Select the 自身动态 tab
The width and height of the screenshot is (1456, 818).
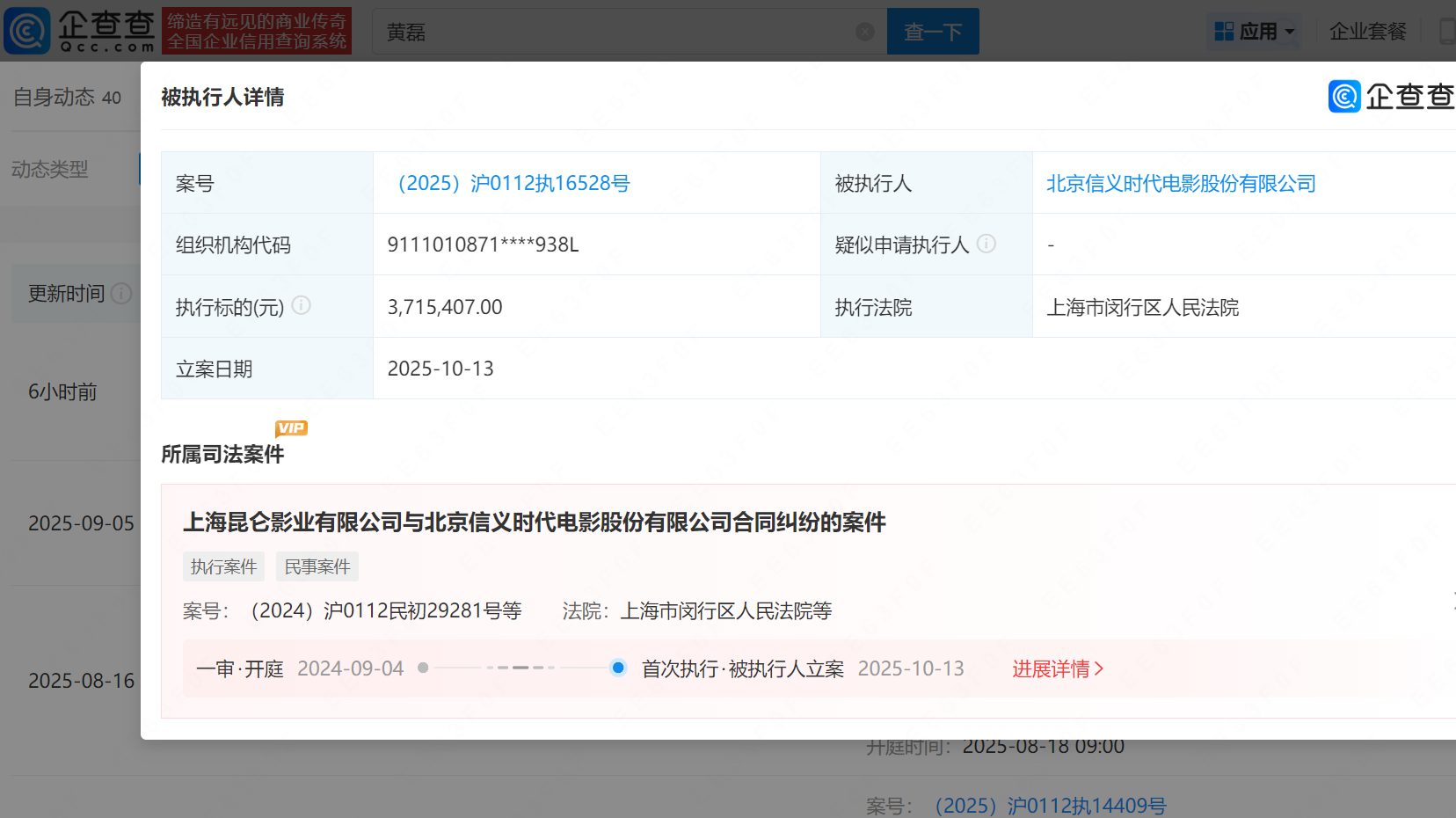coord(67,97)
